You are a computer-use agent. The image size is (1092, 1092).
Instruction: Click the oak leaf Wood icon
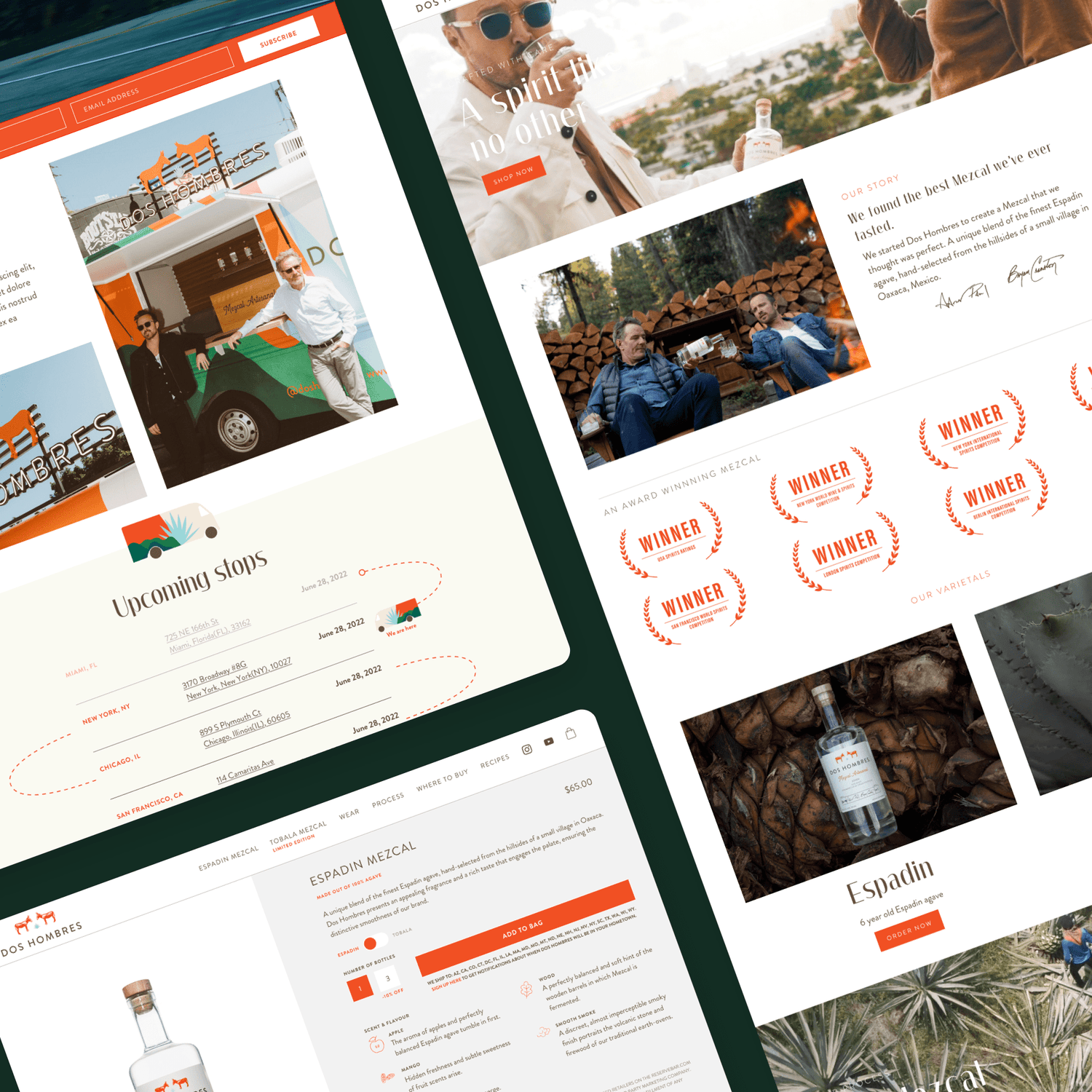click(526, 989)
